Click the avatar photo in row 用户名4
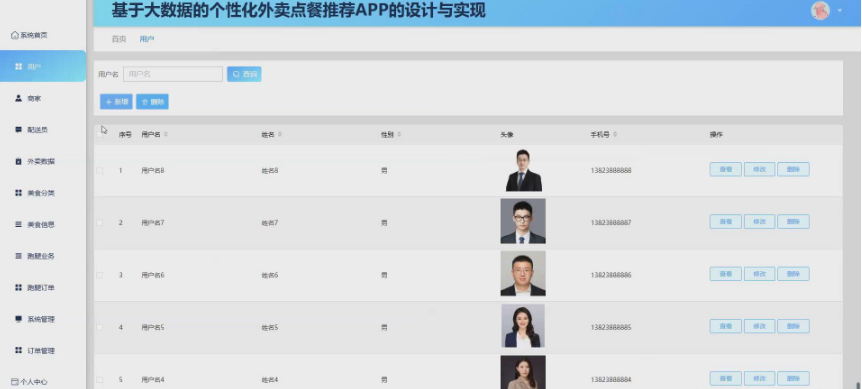Screen dimensions: 862x389 click(523, 373)
